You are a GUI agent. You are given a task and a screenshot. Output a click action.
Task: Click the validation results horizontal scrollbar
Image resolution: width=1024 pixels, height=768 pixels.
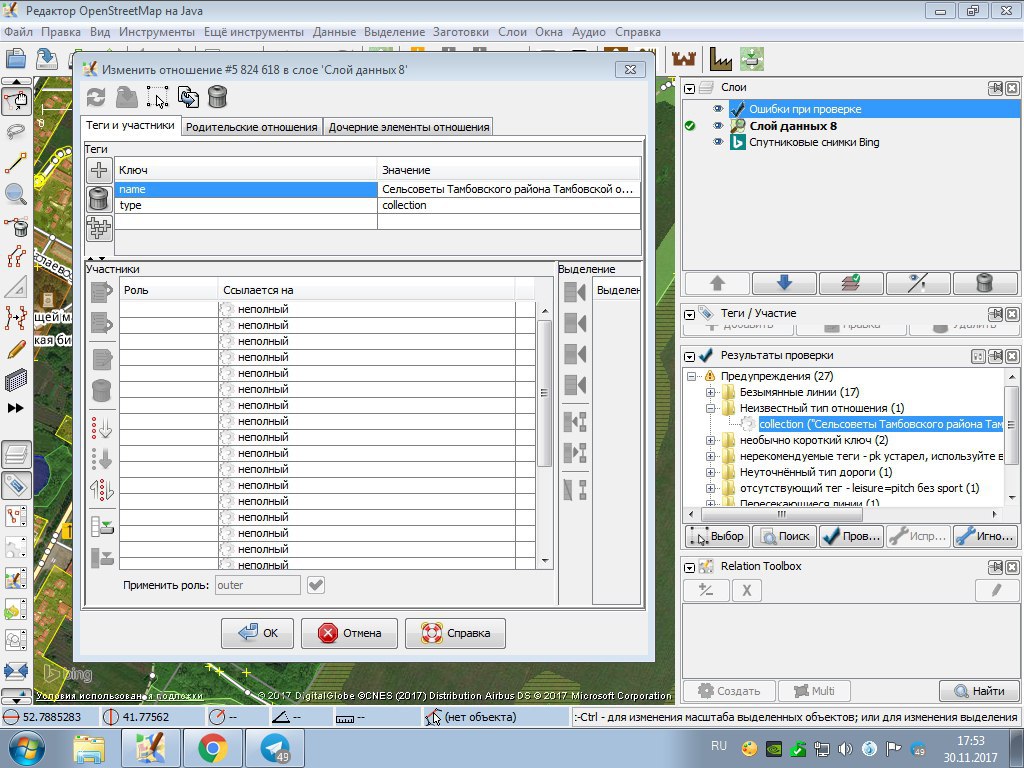coord(782,515)
